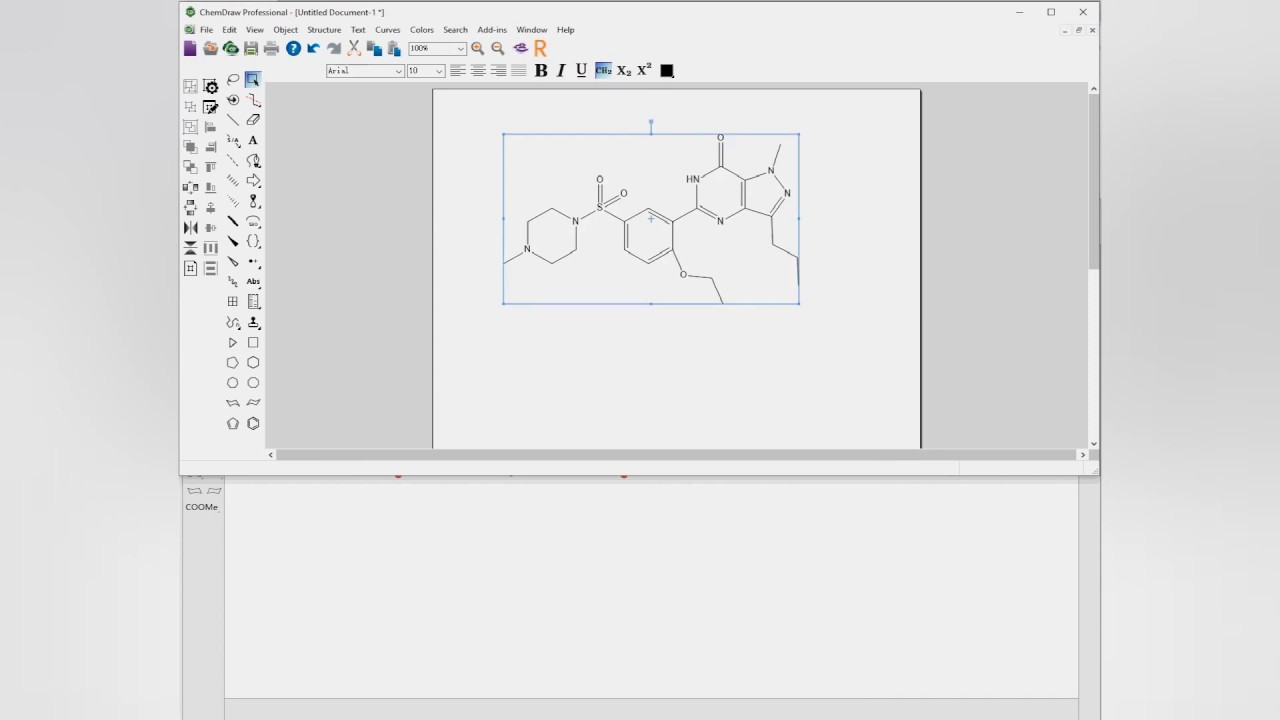Select the Templates stamp tool
The height and width of the screenshot is (720, 1280).
point(253,322)
